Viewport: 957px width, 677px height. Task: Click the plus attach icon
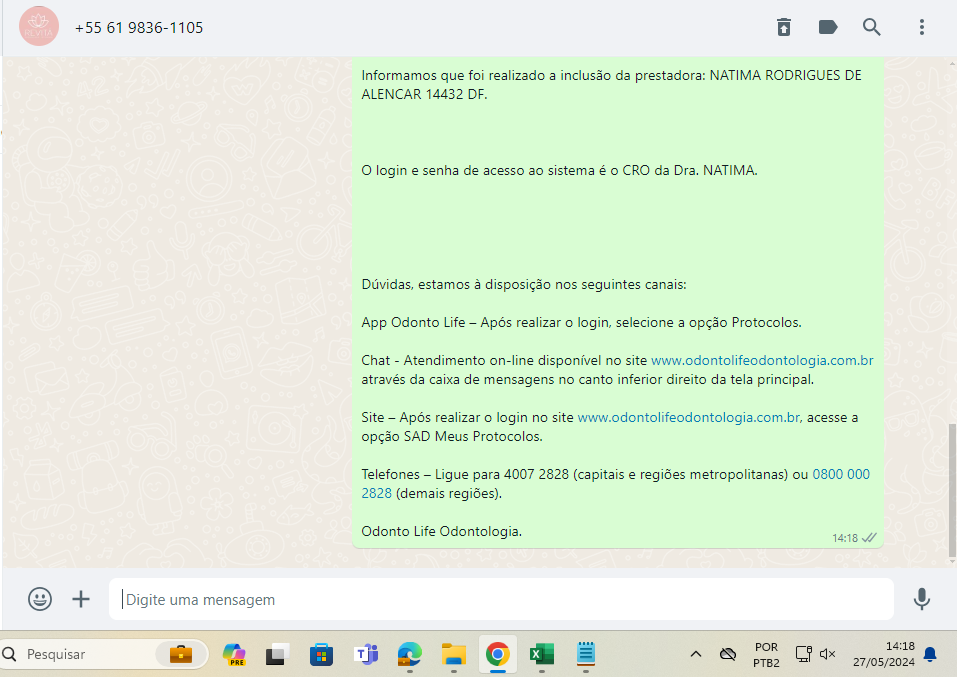coord(81,599)
